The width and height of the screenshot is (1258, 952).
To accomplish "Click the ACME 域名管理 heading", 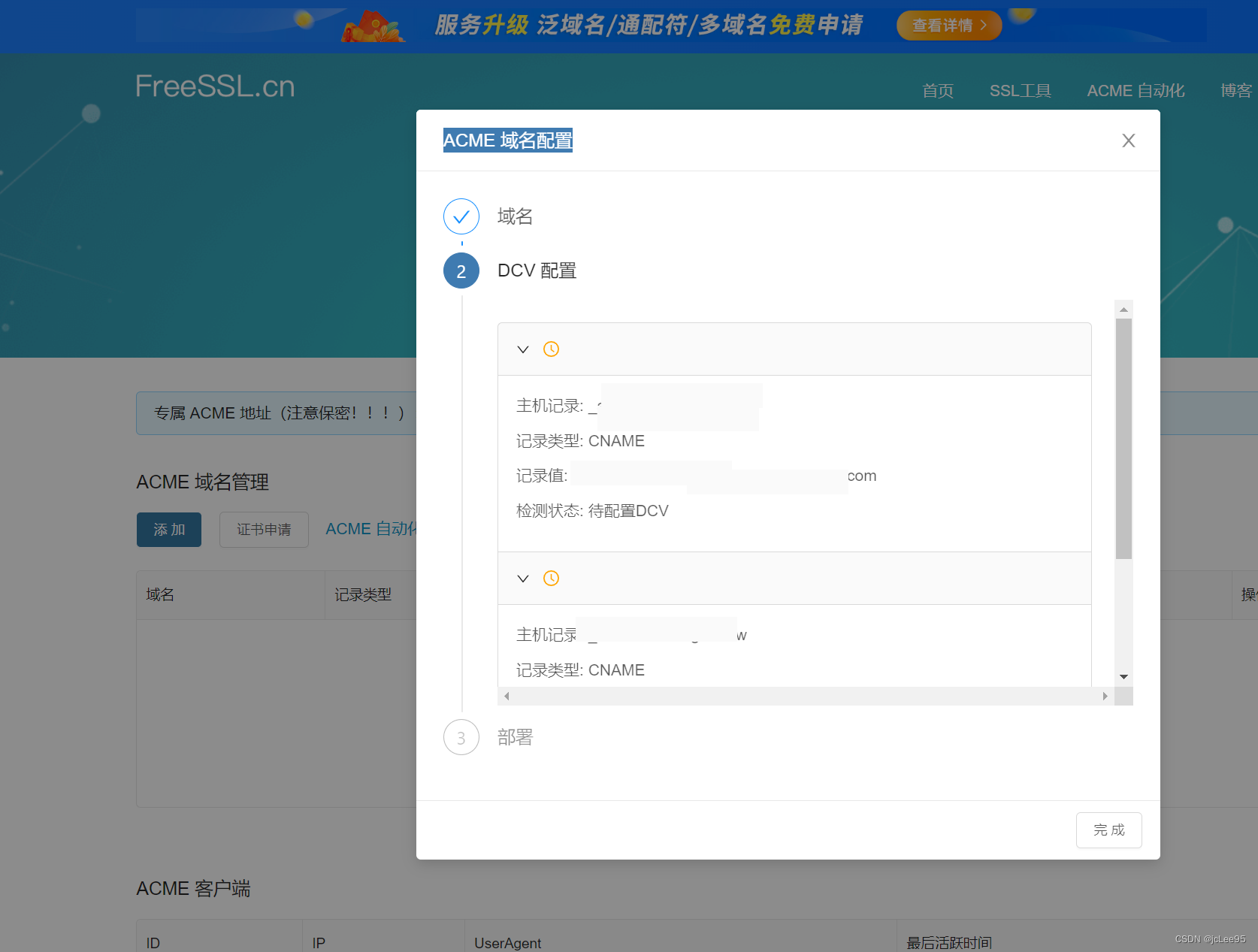I will point(202,482).
